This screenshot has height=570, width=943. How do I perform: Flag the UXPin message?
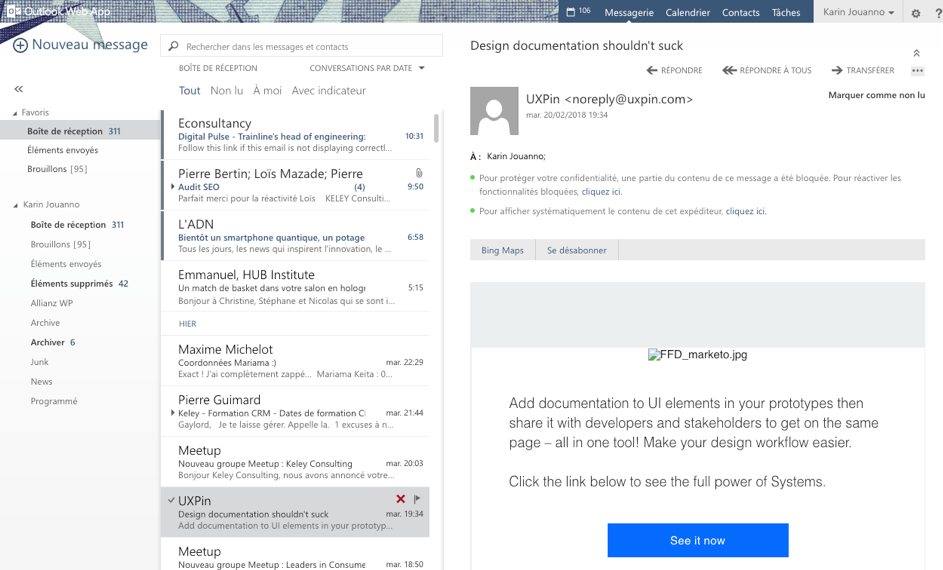(x=417, y=498)
